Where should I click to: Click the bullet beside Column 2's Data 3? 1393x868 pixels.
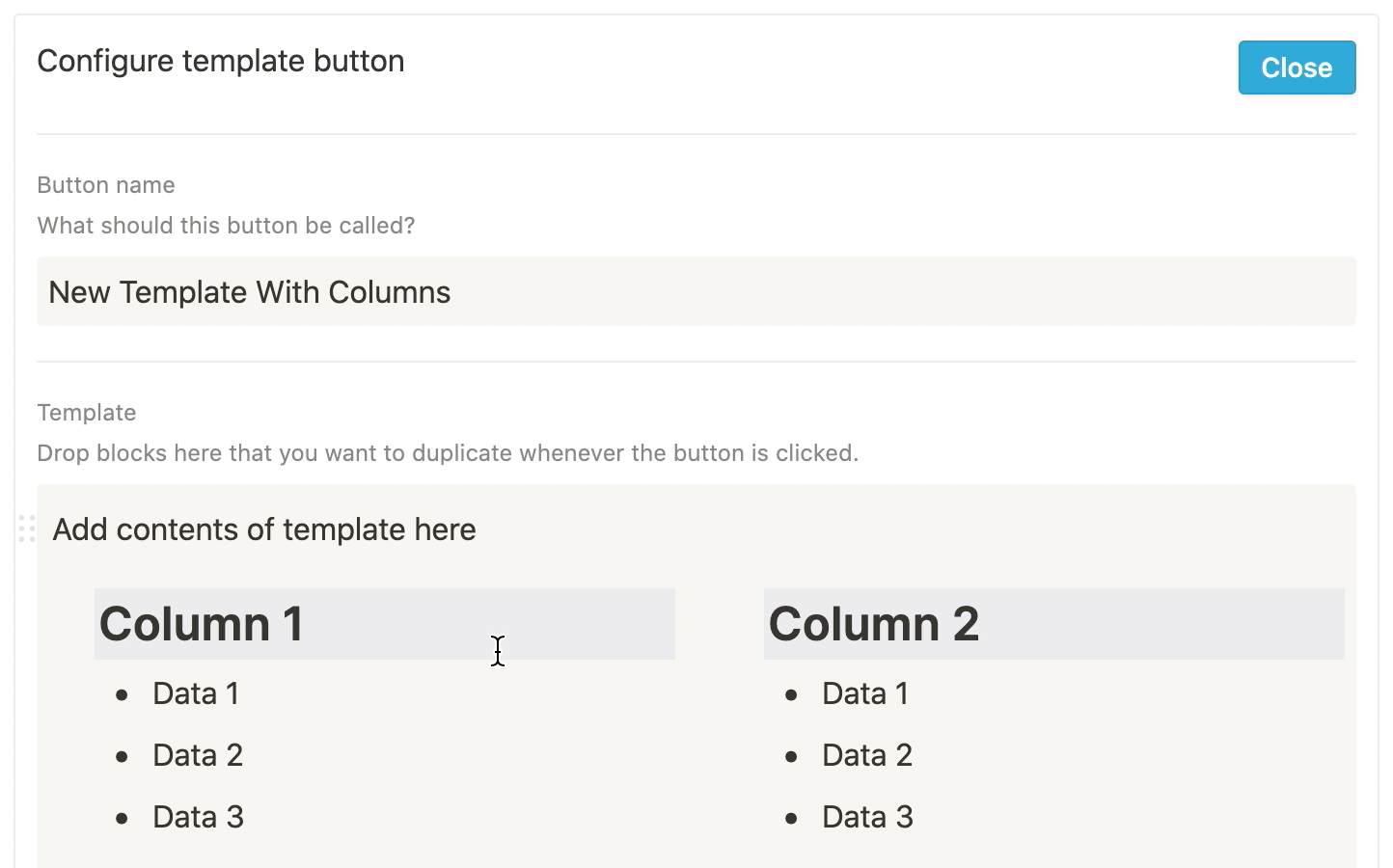pos(791,818)
